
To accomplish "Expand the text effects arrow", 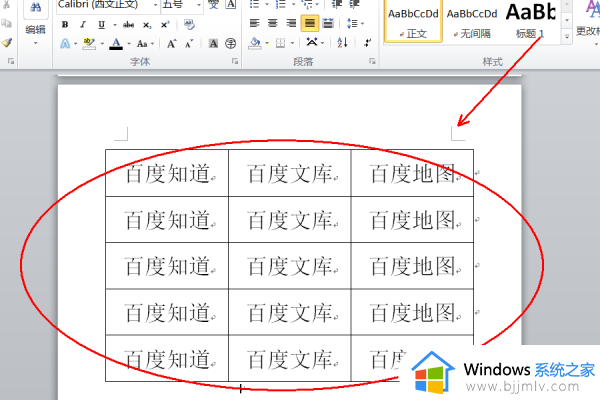I will pyautogui.click(x=75, y=44).
